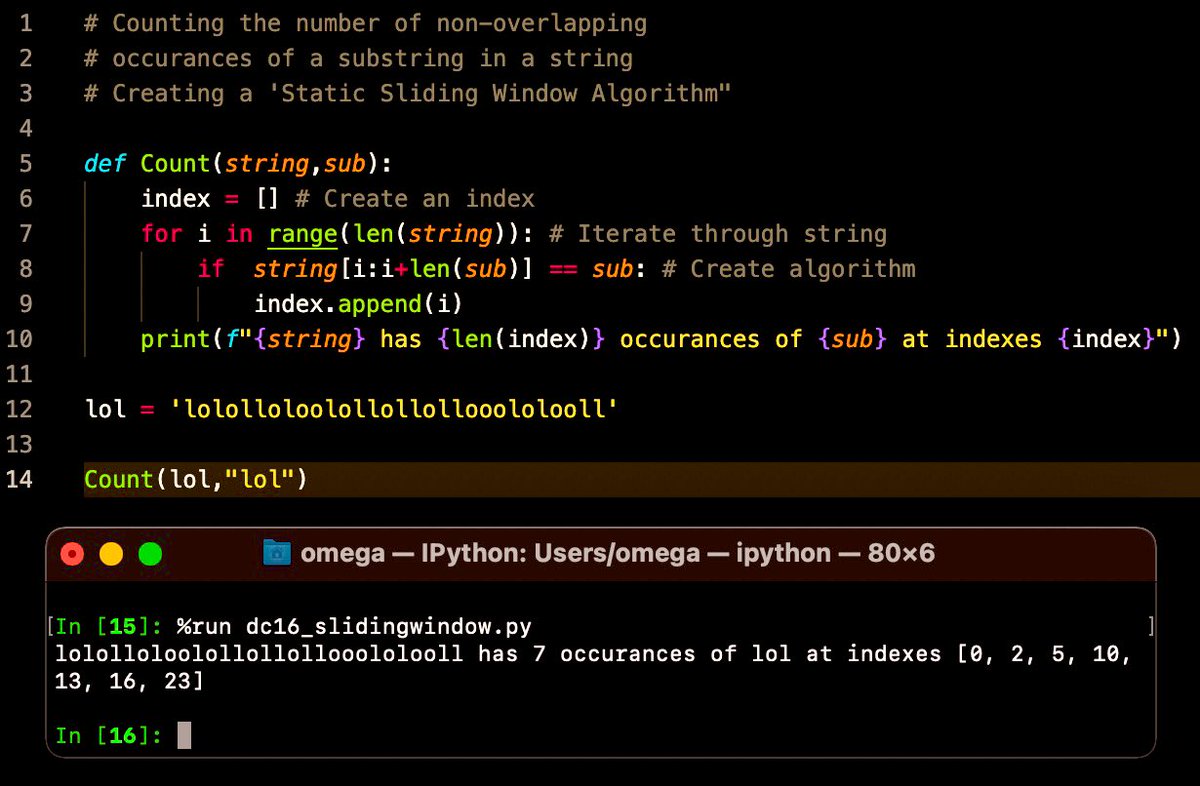Viewport: 1200px width, 786px height.
Task: Click the underlined 'range' call on line 7
Action: pos(302,234)
